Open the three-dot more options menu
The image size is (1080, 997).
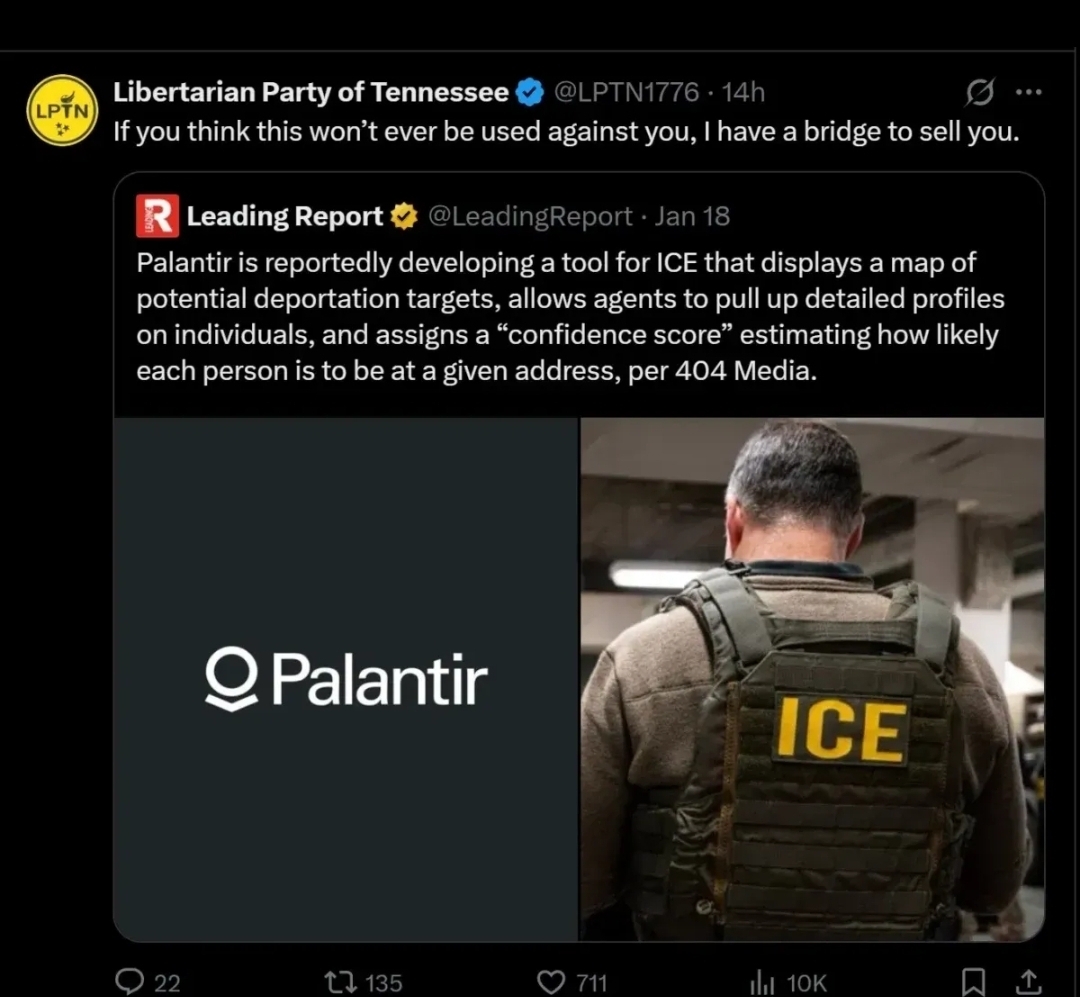[1028, 93]
